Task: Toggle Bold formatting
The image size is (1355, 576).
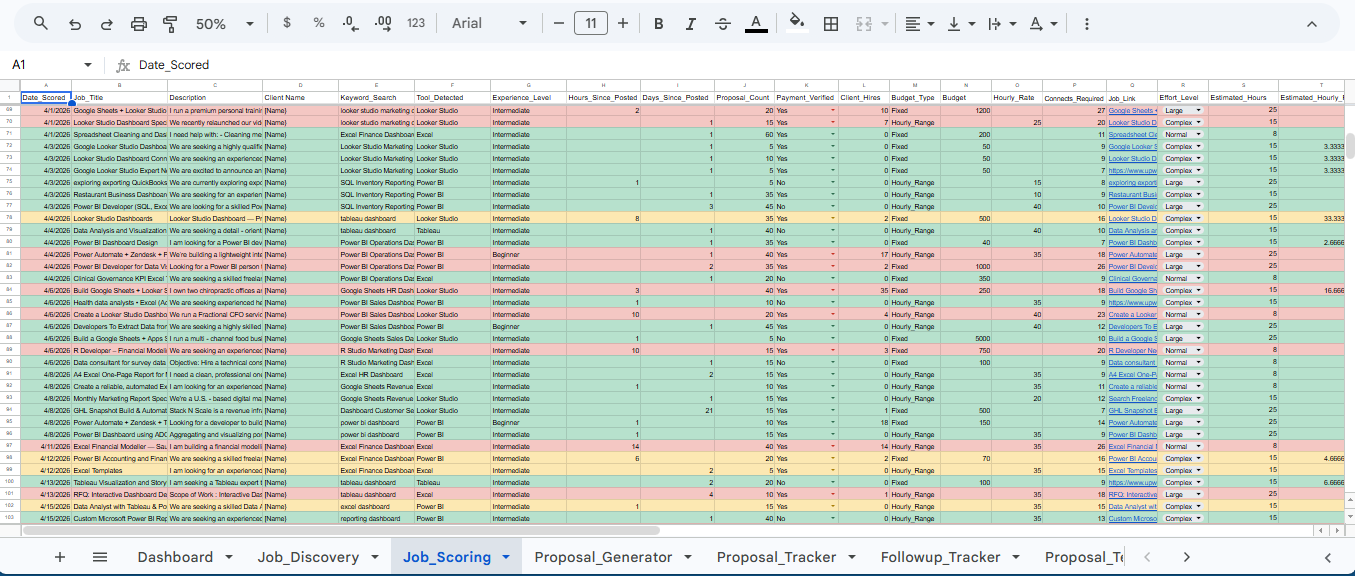Action: pos(659,23)
